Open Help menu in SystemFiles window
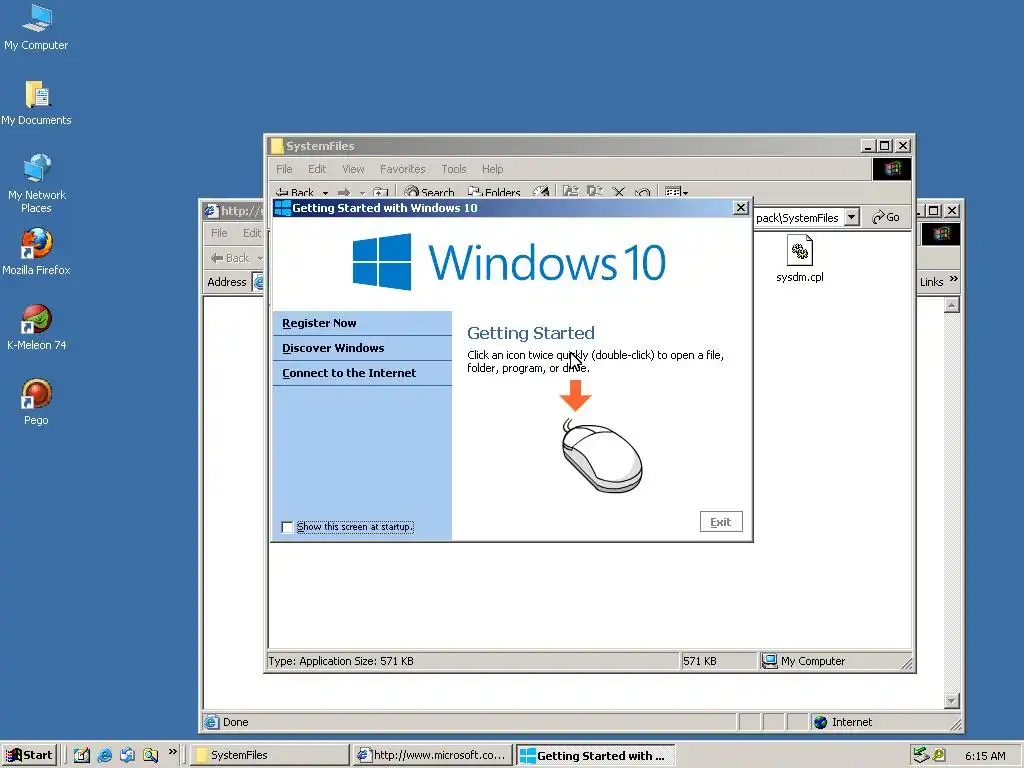Screen dimensions: 1024x768 (x=492, y=169)
